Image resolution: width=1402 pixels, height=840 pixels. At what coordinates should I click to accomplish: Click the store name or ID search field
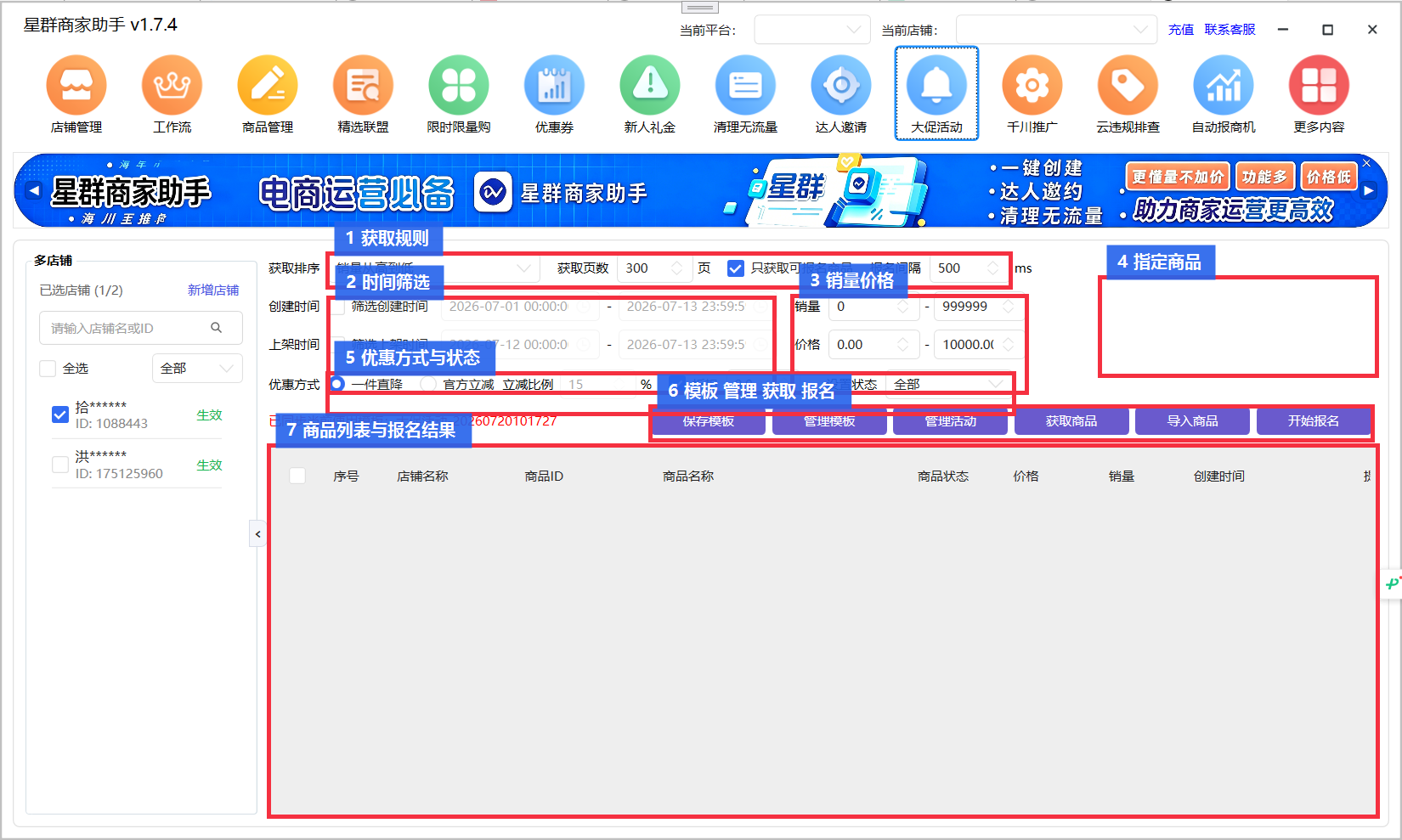tap(141, 328)
